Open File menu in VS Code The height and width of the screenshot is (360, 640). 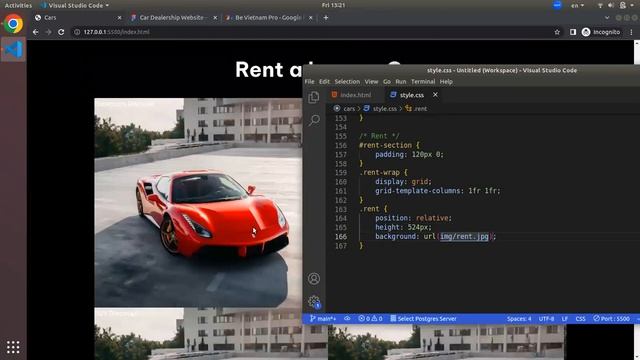click(309, 82)
